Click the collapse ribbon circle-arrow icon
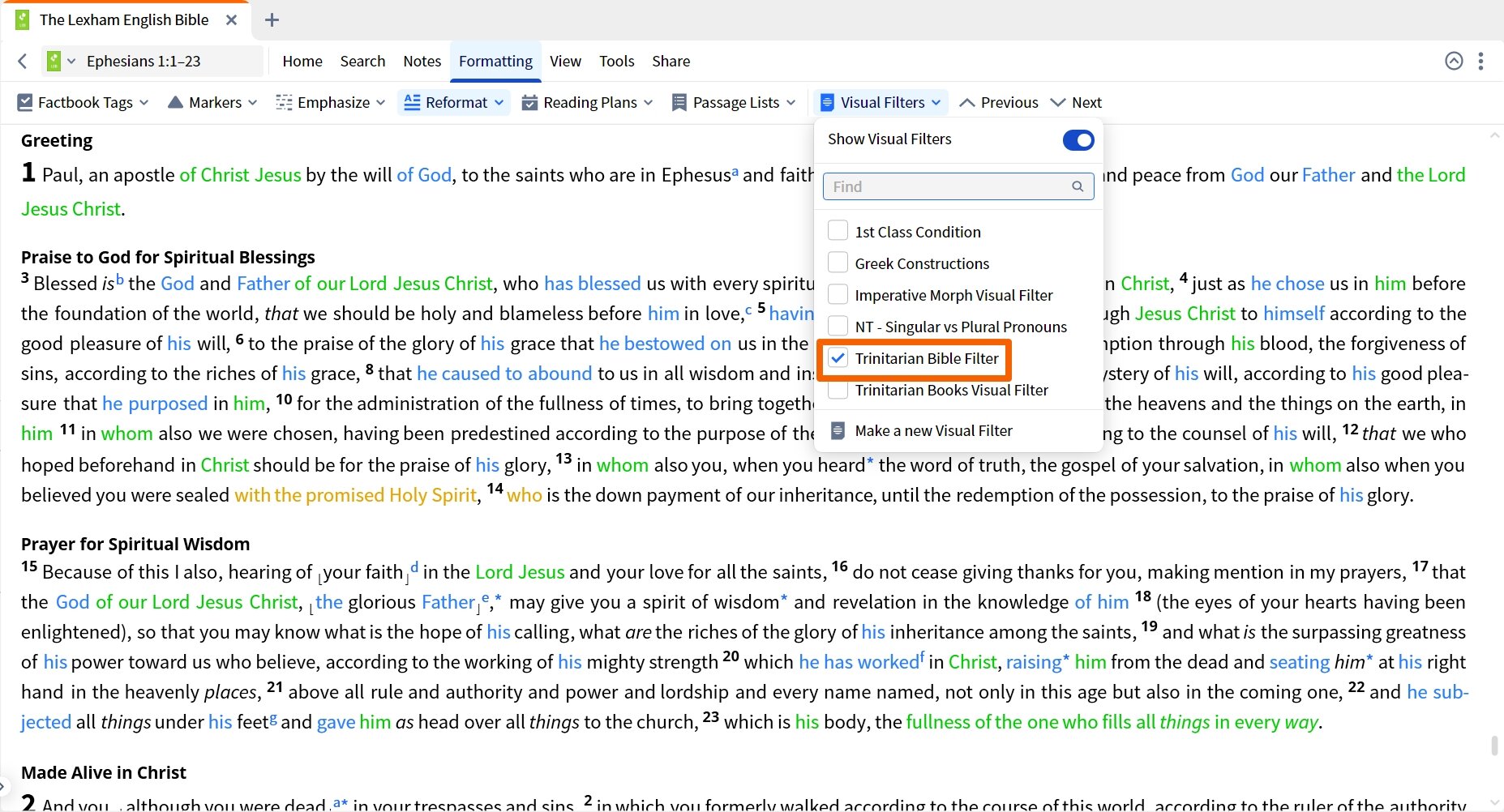The width and height of the screenshot is (1504, 812). tap(1454, 61)
